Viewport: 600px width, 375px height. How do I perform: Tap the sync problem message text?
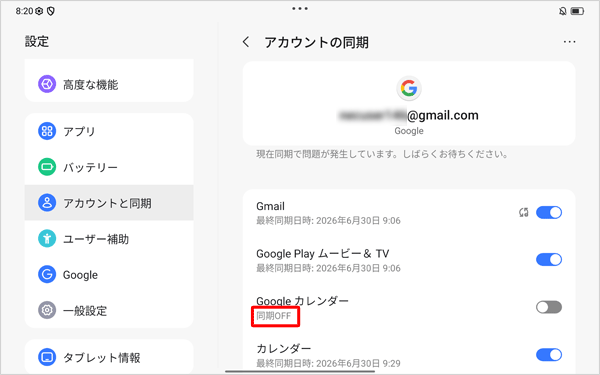pyautogui.click(x=382, y=154)
